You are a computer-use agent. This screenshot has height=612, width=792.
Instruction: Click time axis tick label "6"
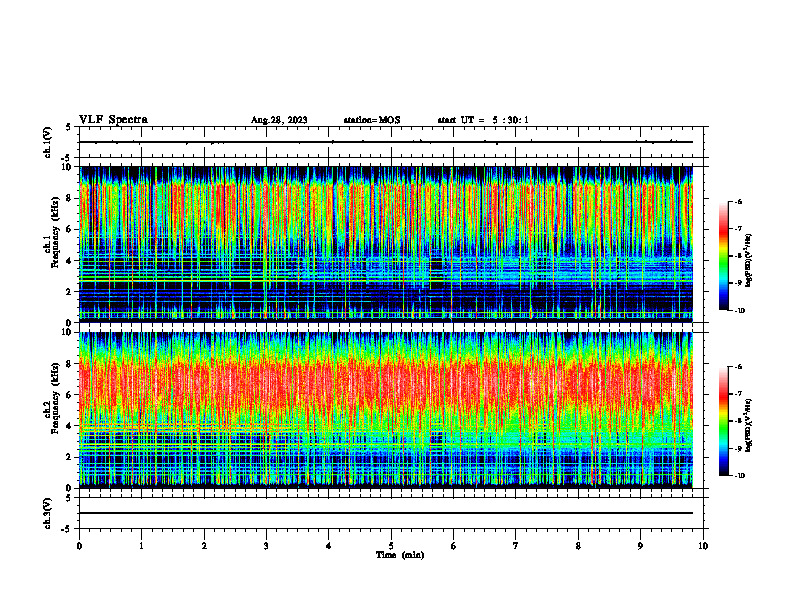click(454, 546)
